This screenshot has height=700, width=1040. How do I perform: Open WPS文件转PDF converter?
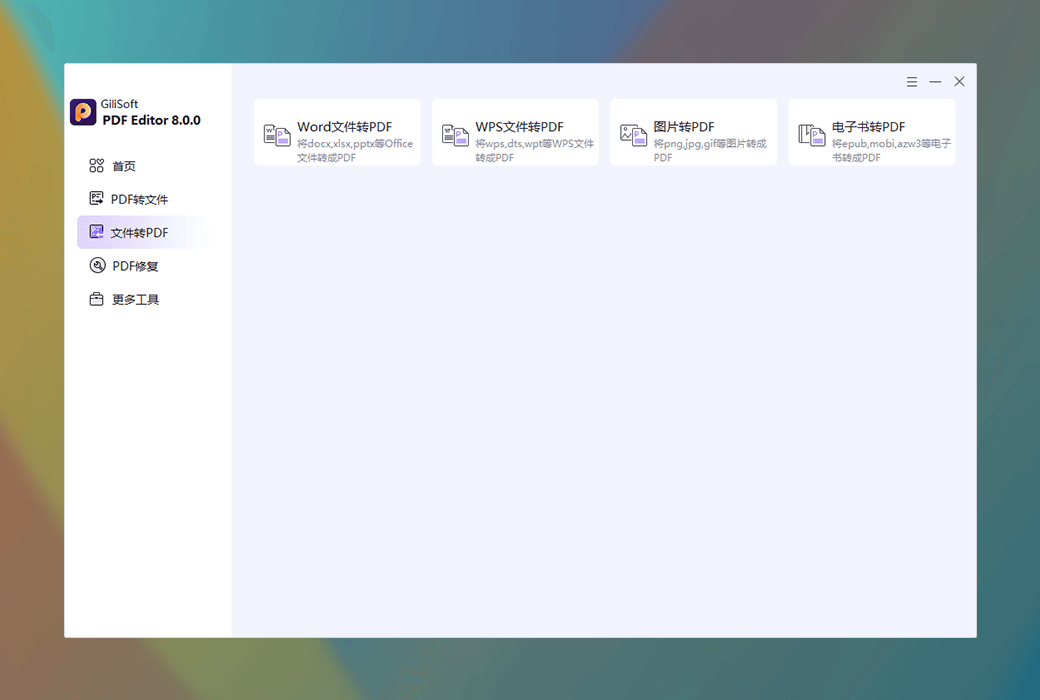tap(515, 133)
